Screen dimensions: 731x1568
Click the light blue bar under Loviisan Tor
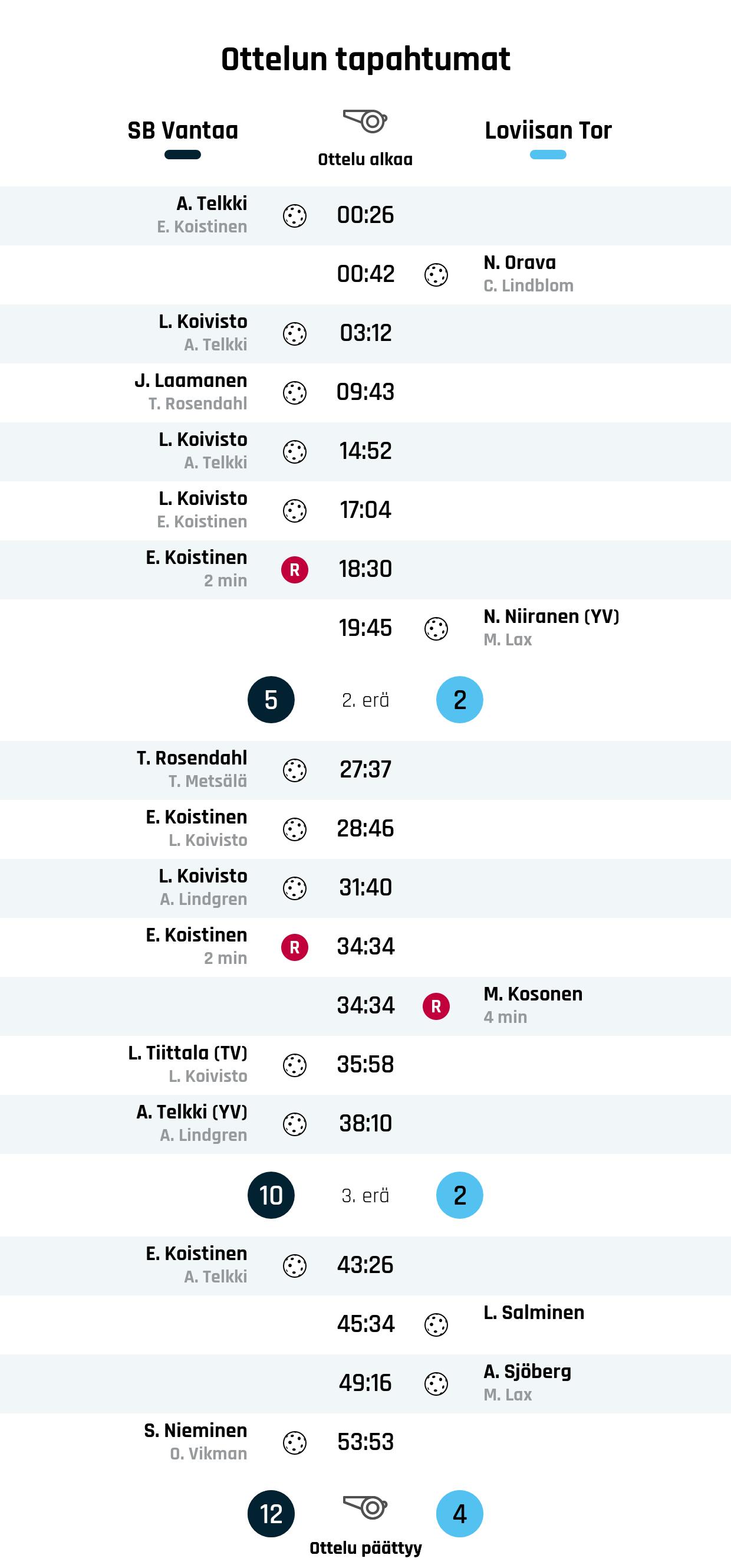click(x=548, y=155)
